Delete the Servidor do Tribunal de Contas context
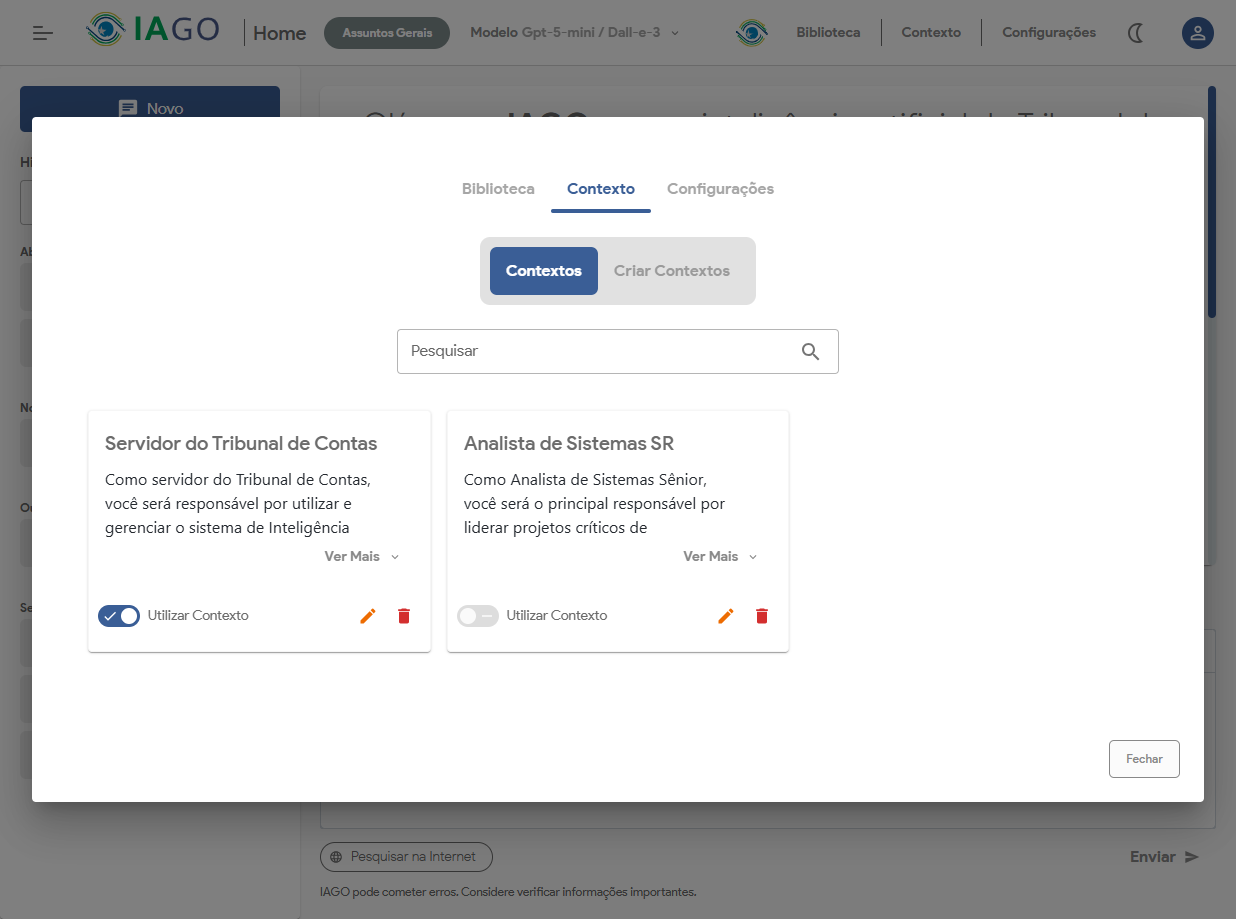Viewport: 1236px width, 919px height. [x=404, y=616]
